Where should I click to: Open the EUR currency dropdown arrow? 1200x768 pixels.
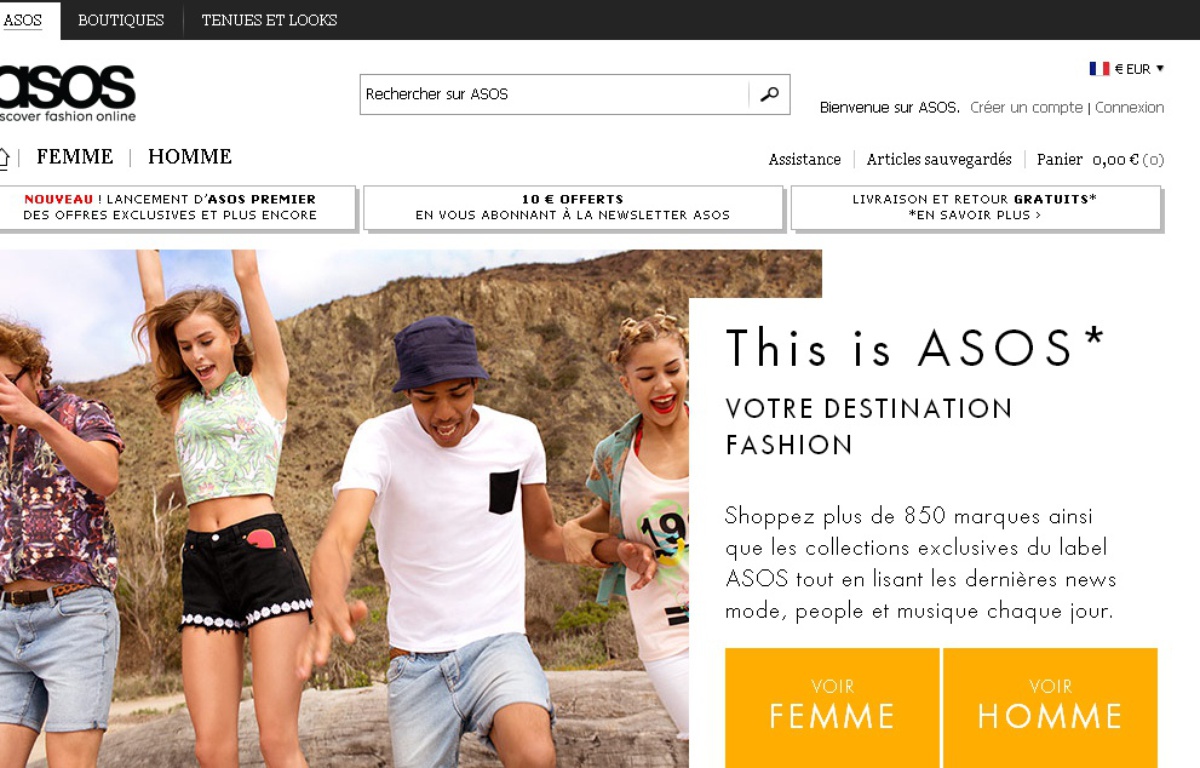1160,69
